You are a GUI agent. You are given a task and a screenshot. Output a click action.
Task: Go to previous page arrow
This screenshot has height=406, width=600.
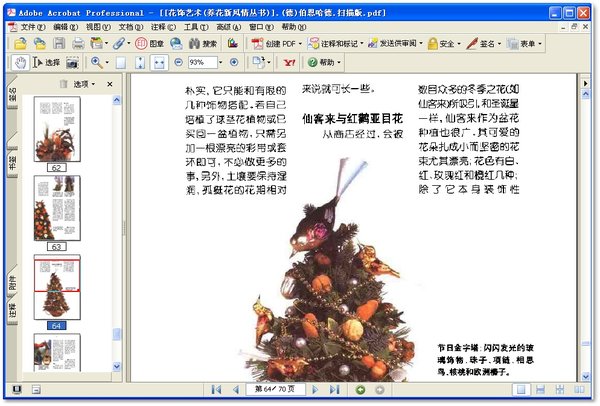(x=236, y=390)
